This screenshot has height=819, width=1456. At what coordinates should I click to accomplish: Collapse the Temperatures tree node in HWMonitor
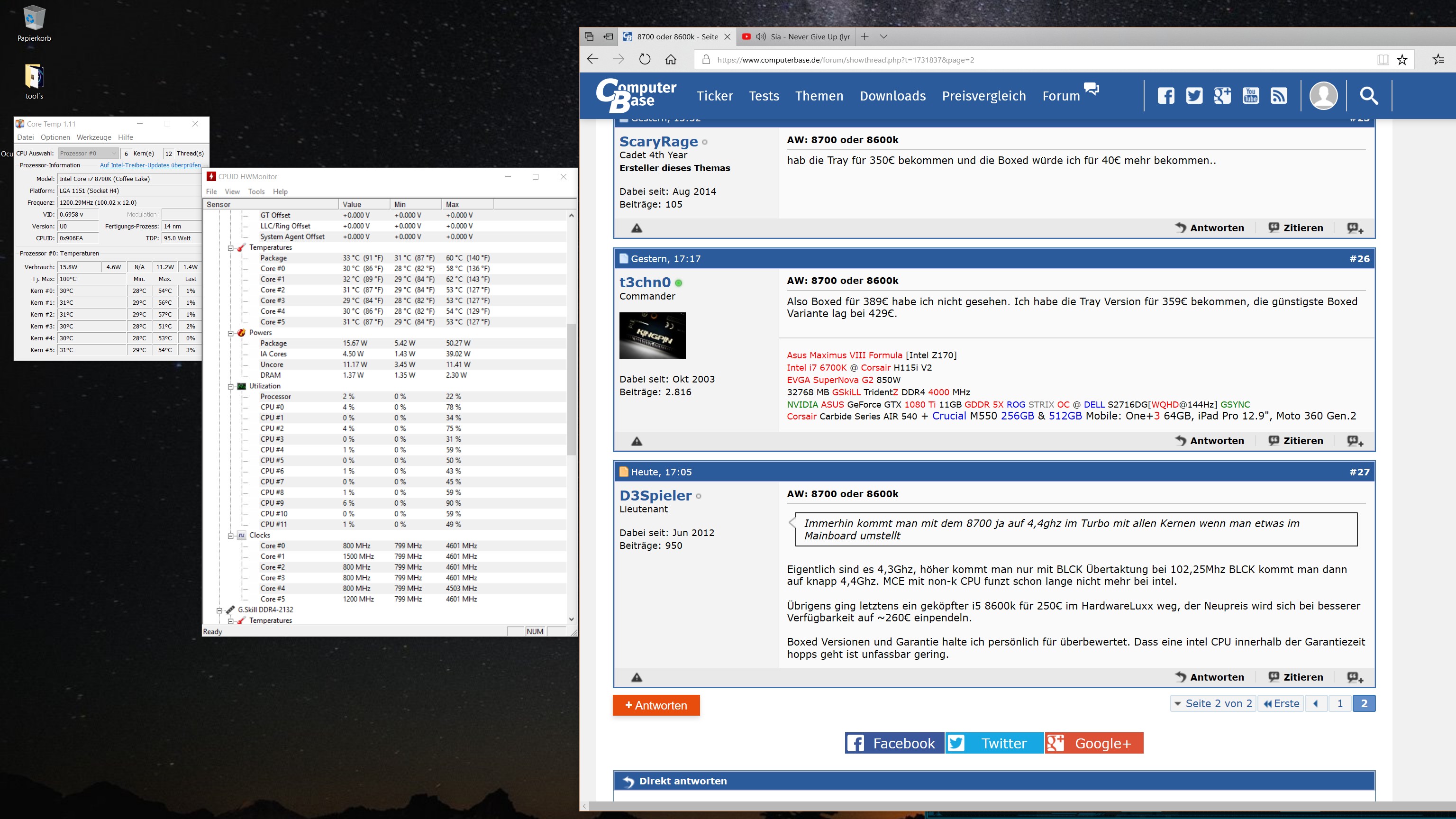[231, 247]
